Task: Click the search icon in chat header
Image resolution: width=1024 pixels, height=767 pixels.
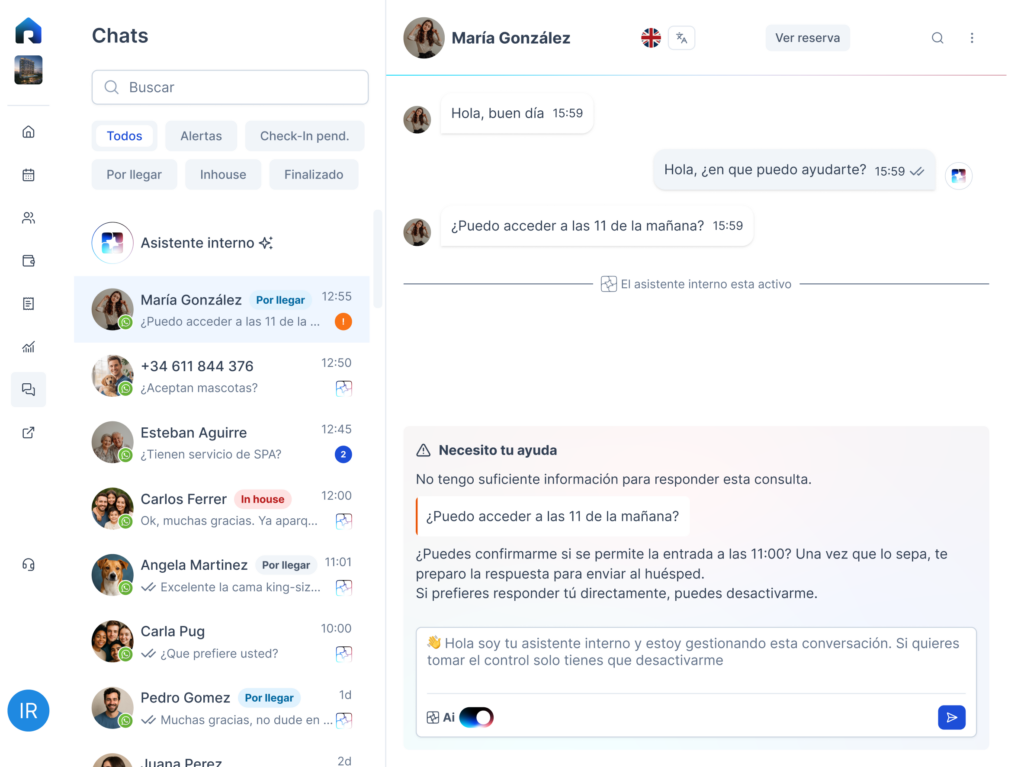Action: (937, 38)
